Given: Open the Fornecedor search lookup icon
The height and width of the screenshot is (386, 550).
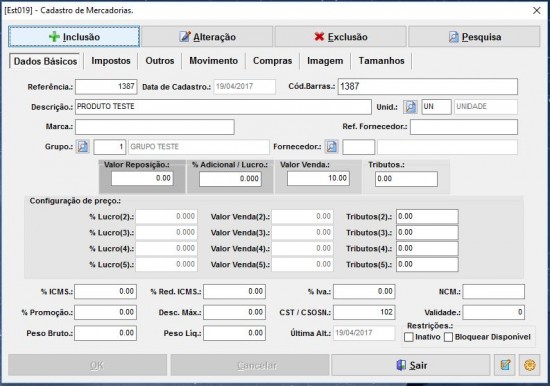Looking at the screenshot, I should tap(331, 147).
